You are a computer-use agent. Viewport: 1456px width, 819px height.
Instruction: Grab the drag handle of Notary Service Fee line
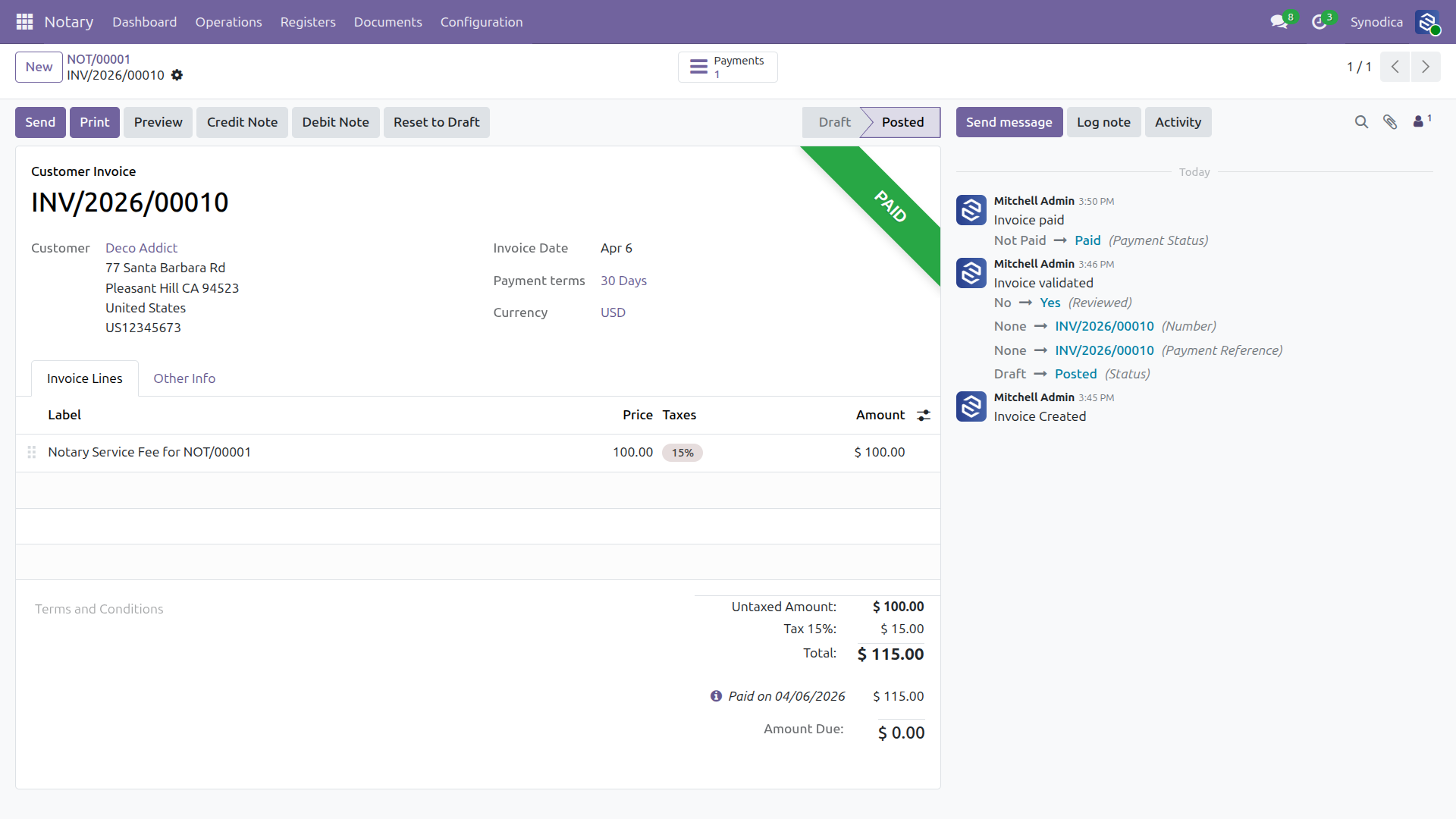coord(32,452)
